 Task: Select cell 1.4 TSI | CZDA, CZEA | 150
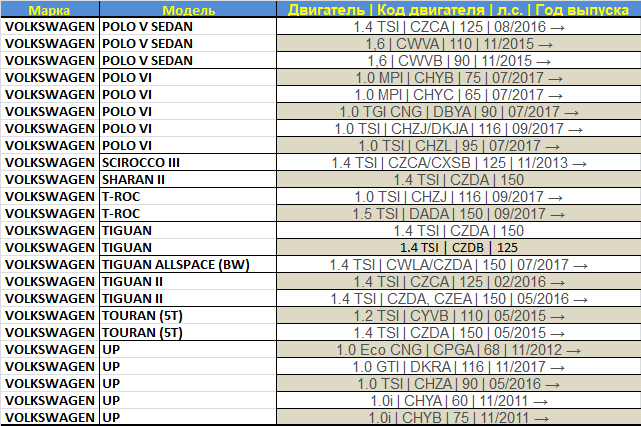tap(459, 299)
